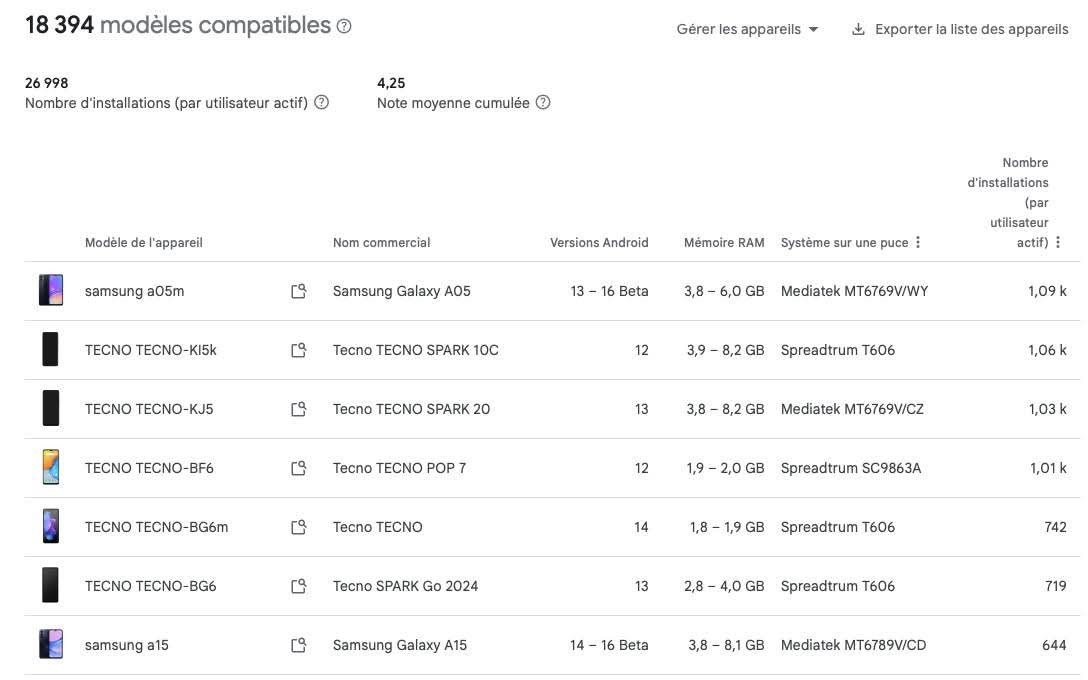Click Mediatek MT6789V/CD chip cell
Viewport: 1088px width, 680px height.
point(853,645)
